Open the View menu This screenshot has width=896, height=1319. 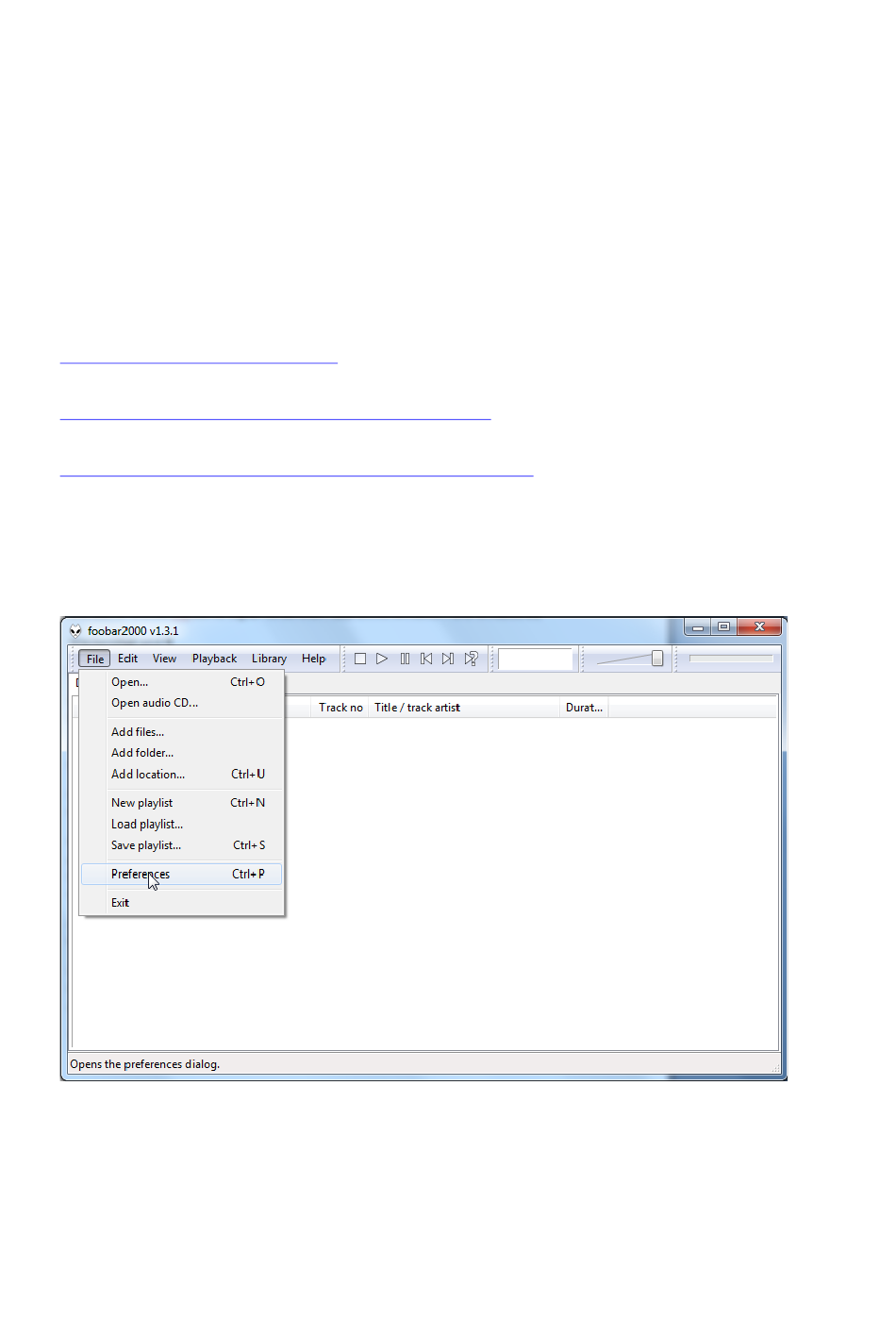164,659
